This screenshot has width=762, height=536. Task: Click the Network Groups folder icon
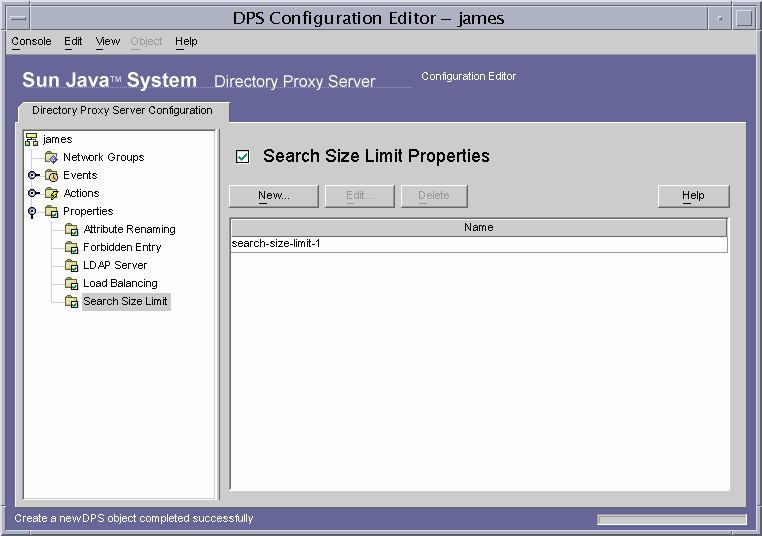[x=51, y=157]
